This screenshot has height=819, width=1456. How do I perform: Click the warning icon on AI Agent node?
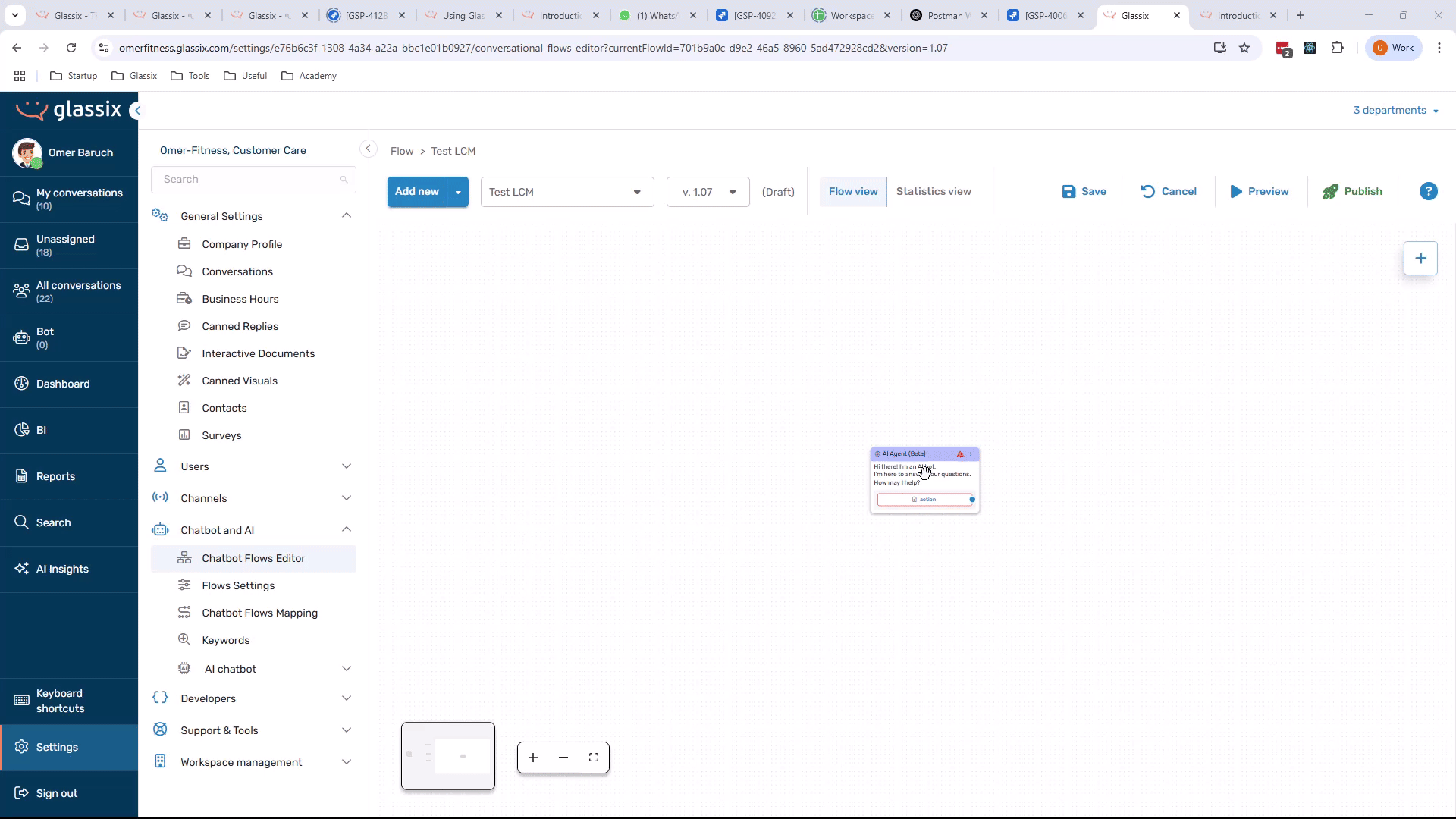[960, 454]
